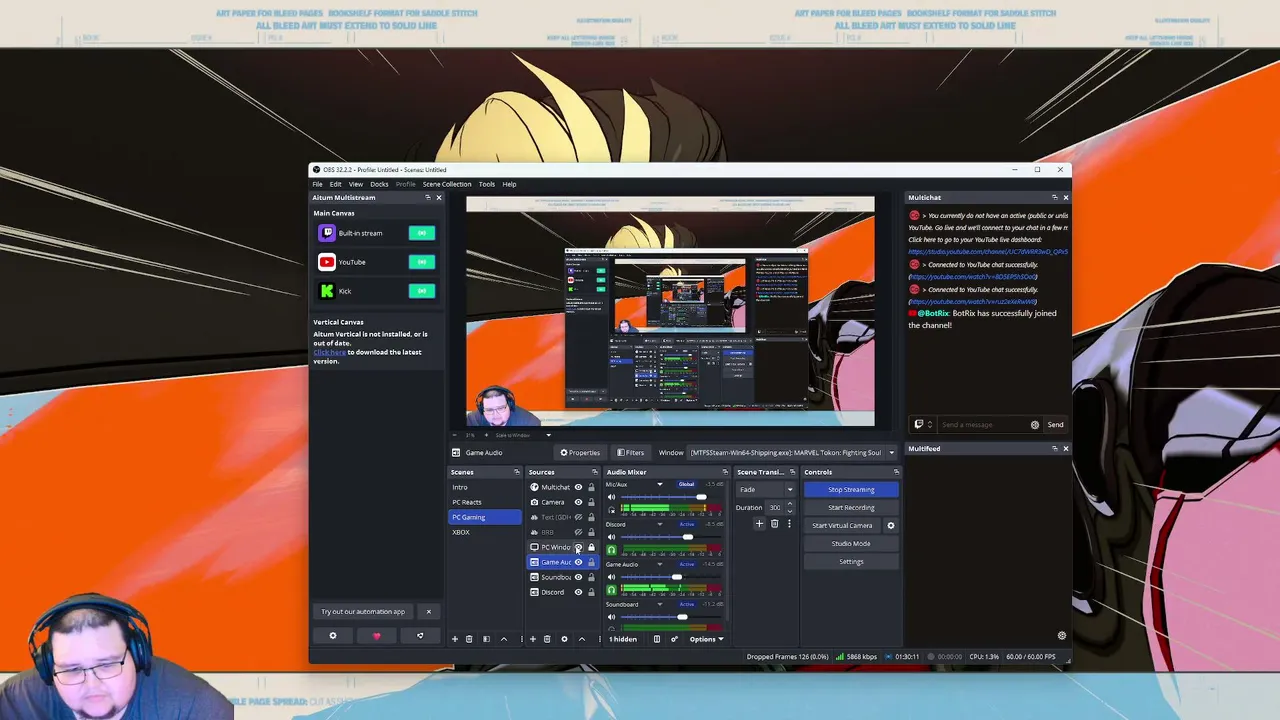Click Start Recording button

[x=851, y=508]
